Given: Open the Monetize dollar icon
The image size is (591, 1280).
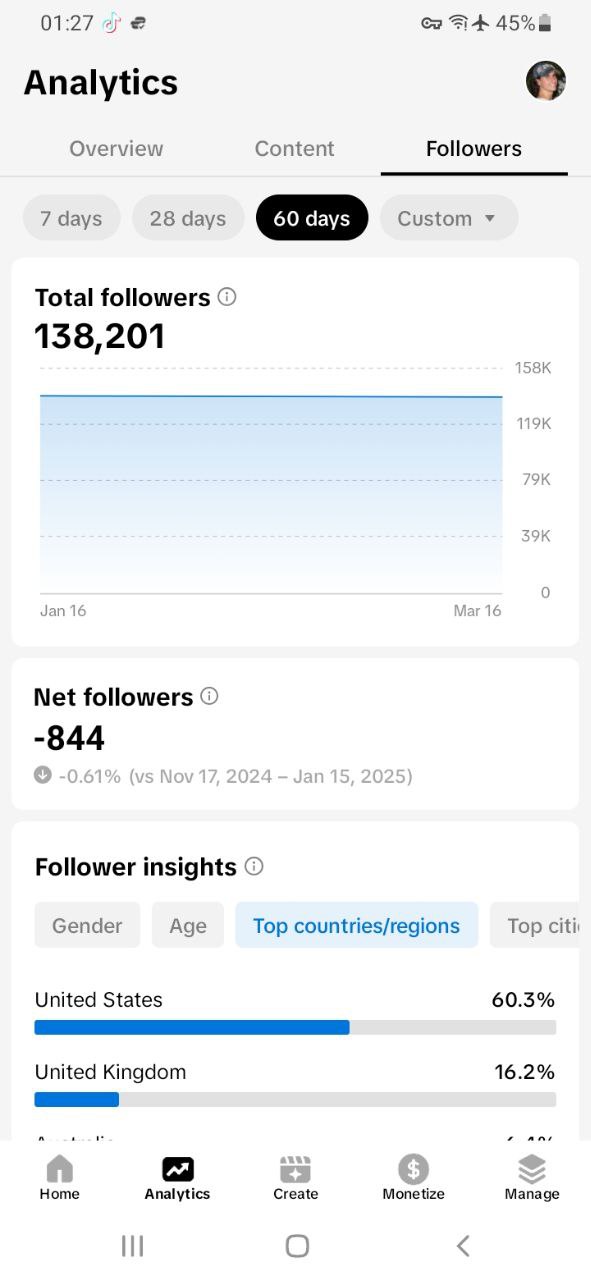Looking at the screenshot, I should pyautogui.click(x=413, y=1168).
